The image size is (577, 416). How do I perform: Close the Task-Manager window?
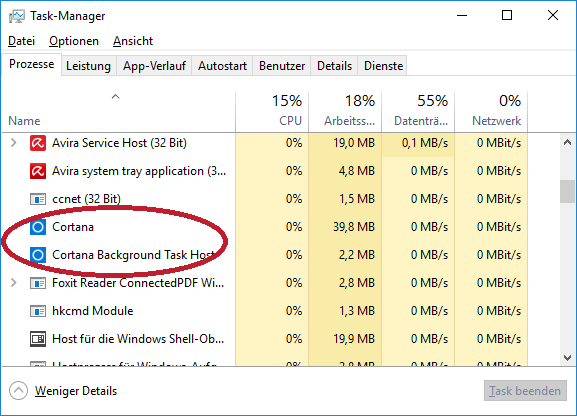coord(553,15)
